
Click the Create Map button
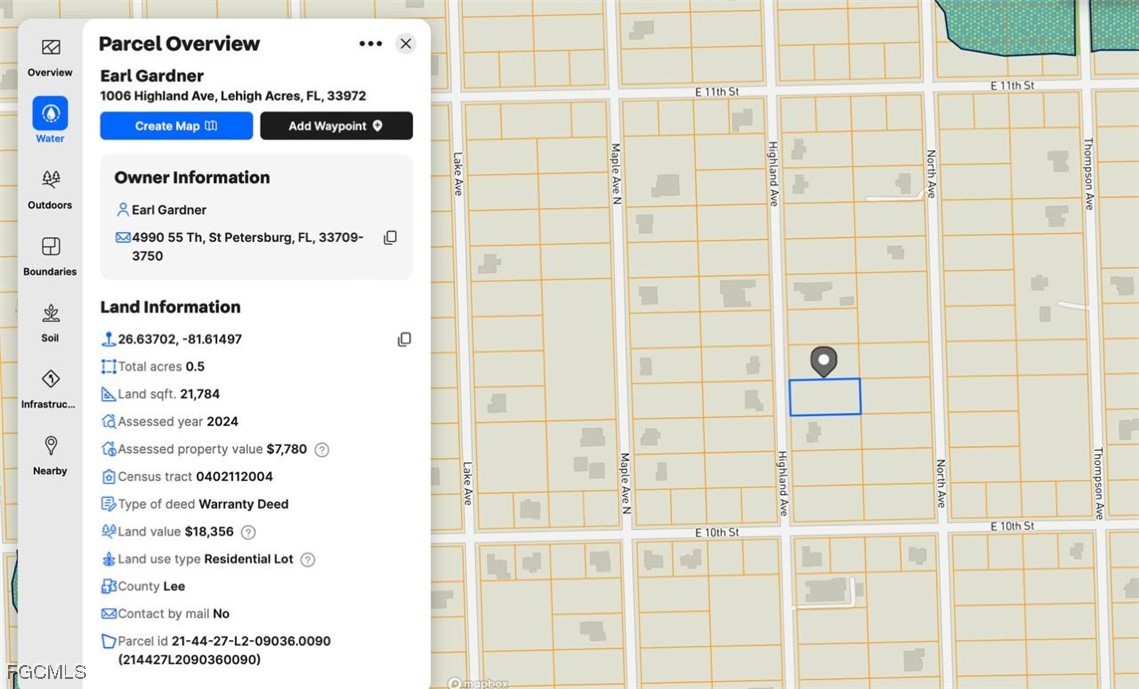176,126
